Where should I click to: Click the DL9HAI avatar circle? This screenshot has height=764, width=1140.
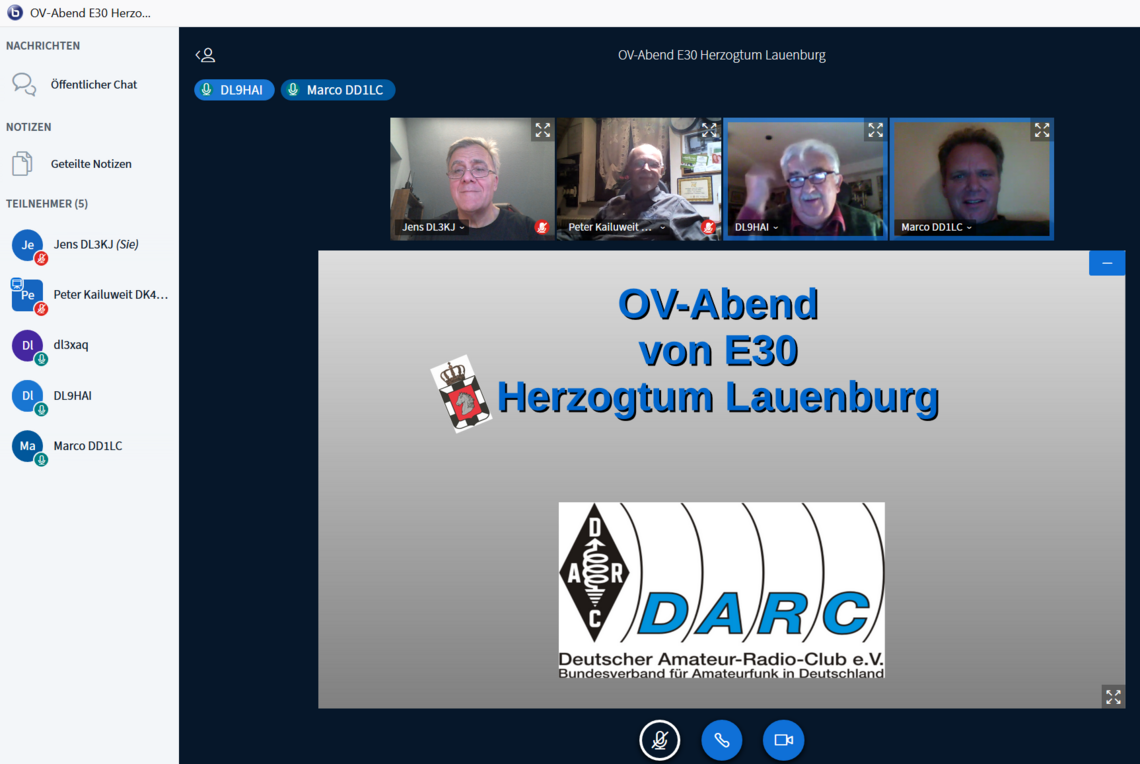(28, 396)
